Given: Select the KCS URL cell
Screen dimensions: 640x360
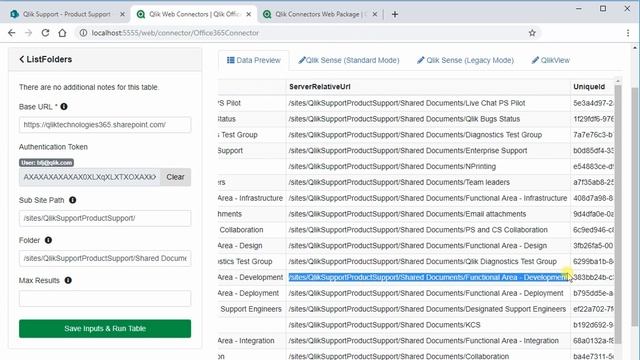Looking at the screenshot, I should coord(428,325).
